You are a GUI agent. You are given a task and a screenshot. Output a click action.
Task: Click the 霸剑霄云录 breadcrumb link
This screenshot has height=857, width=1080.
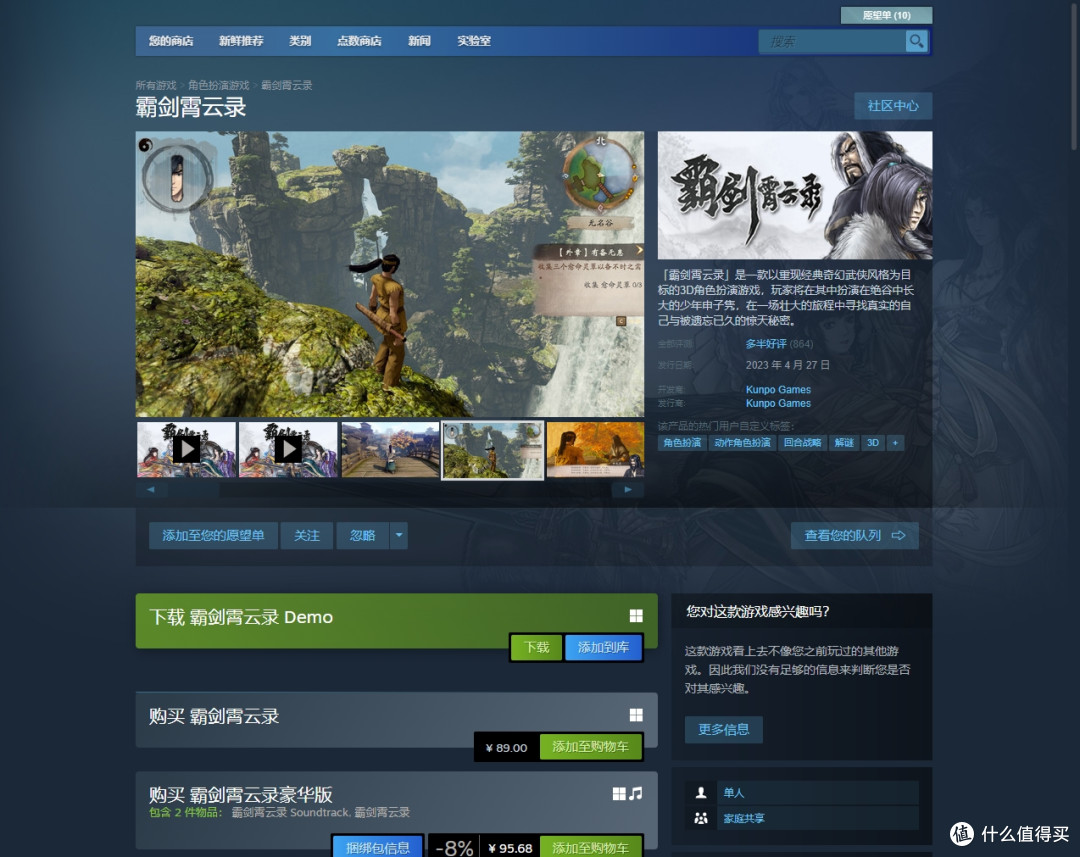[x=287, y=85]
